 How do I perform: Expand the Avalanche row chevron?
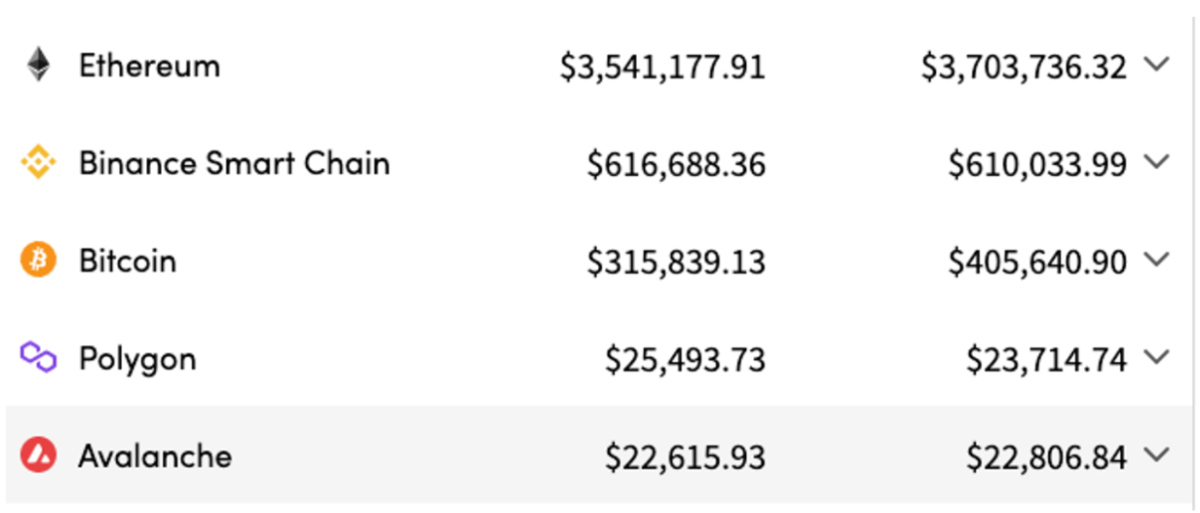[1156, 455]
